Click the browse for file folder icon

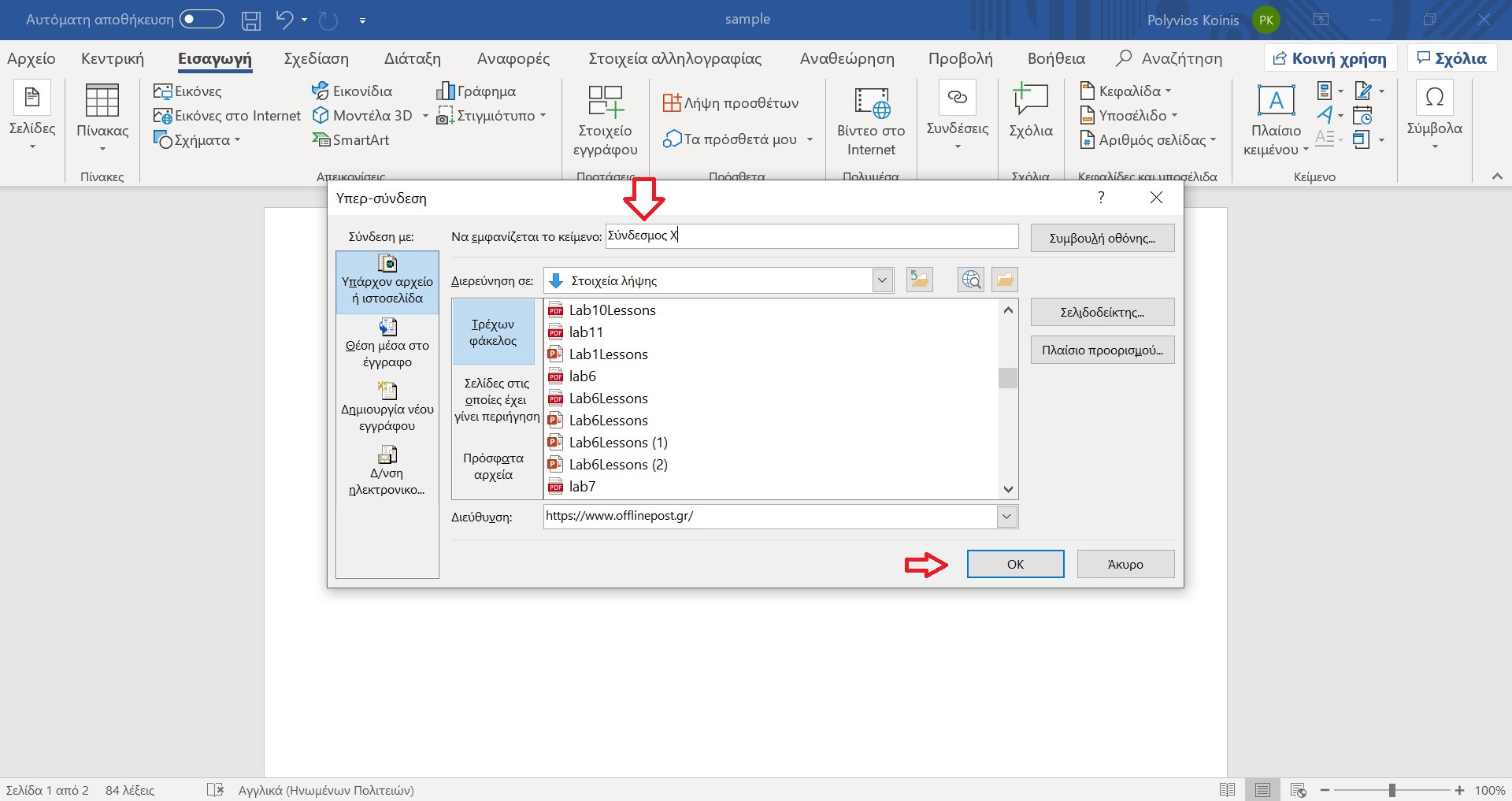(1004, 280)
